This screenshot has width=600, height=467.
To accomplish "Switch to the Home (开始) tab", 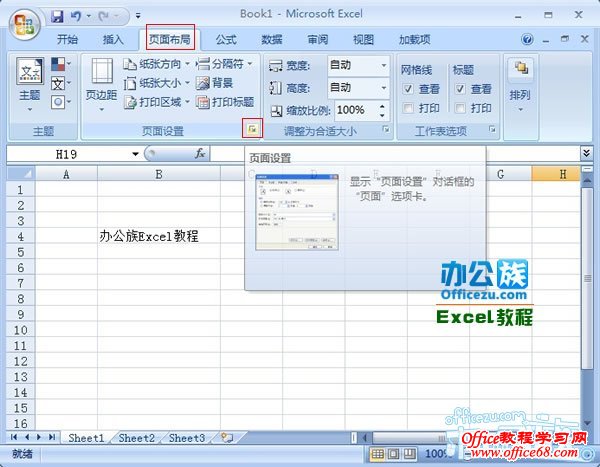I will point(67,39).
